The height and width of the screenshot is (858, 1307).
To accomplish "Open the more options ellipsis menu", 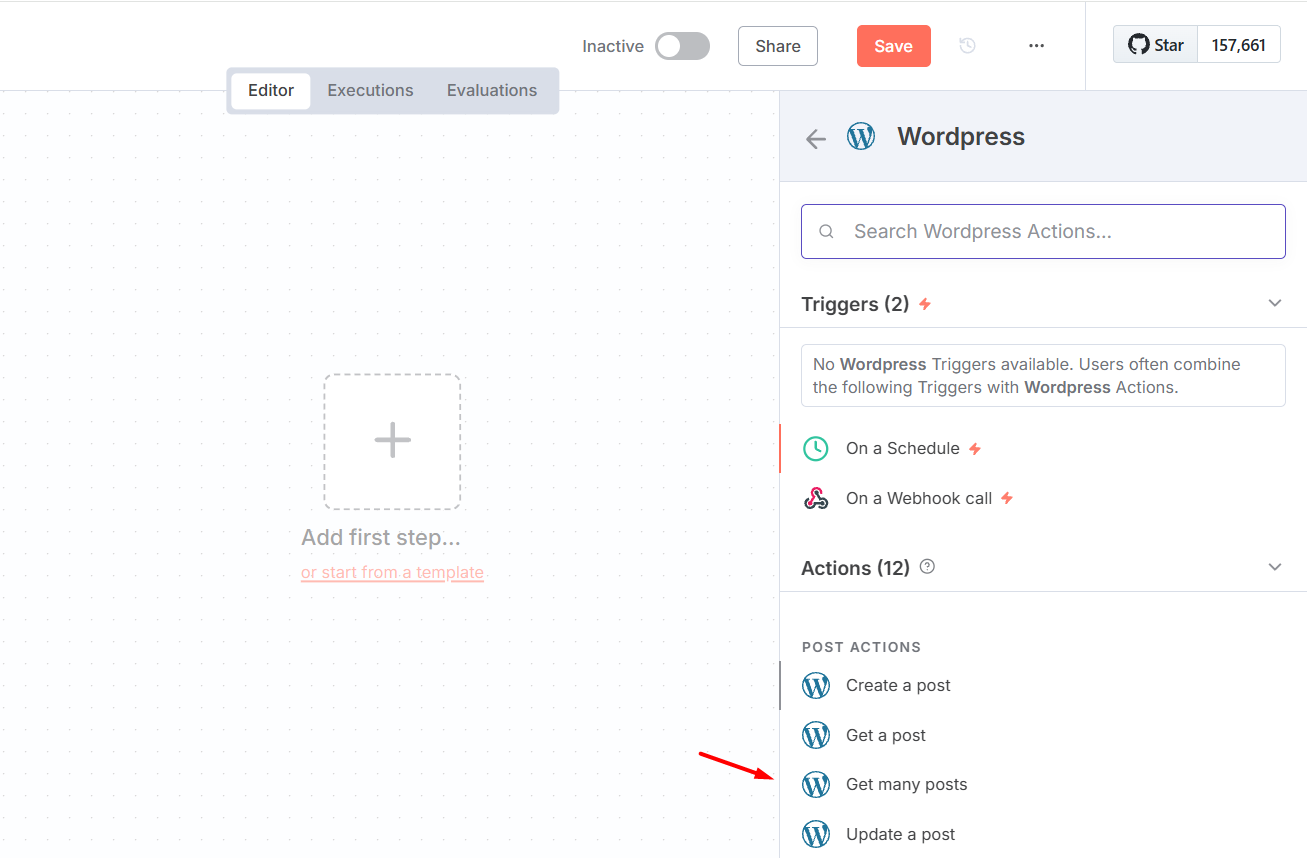I will pos(1036,45).
